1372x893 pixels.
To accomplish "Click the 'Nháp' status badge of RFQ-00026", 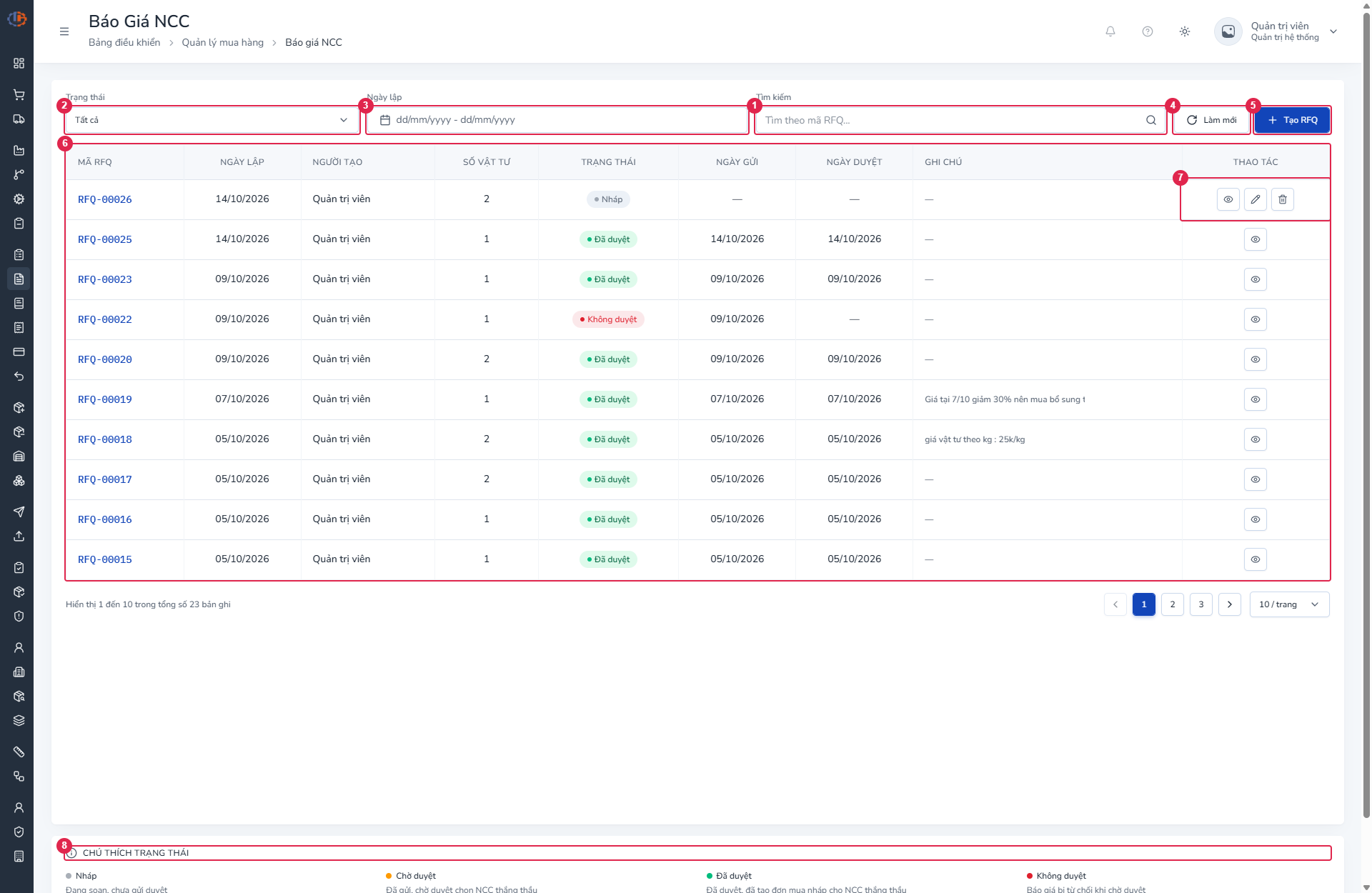I will tap(608, 199).
